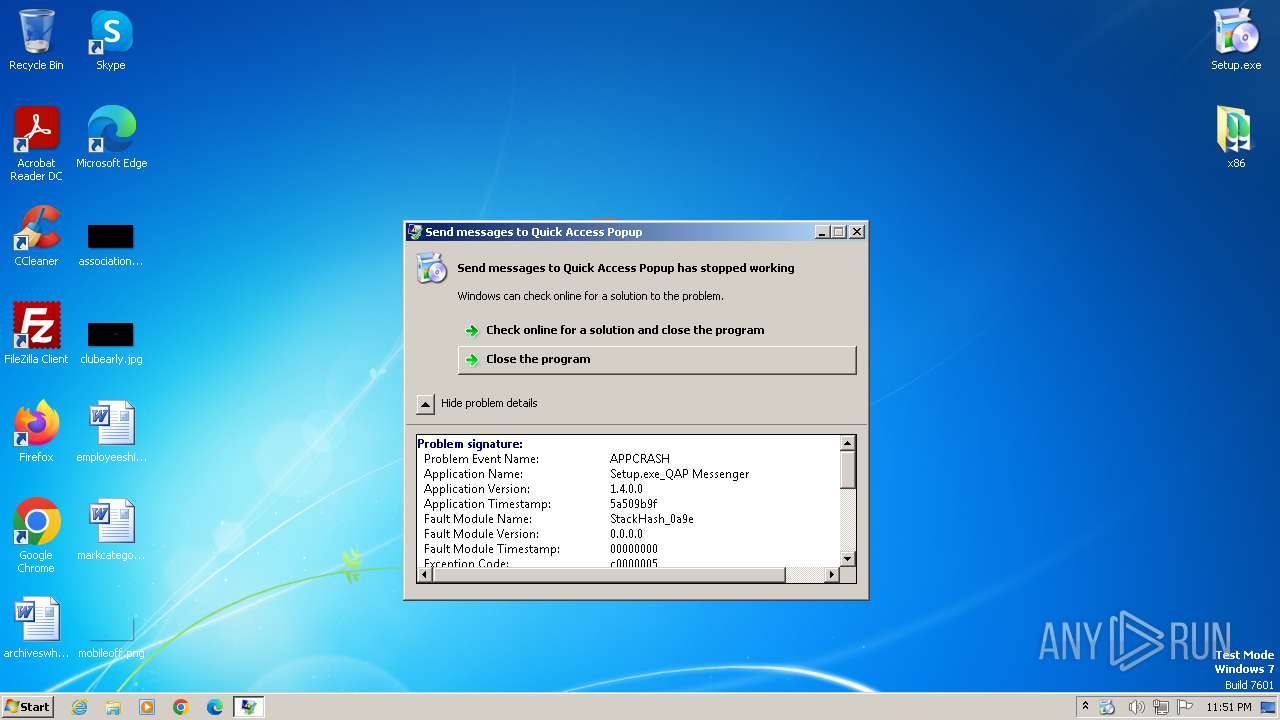Screen dimensions: 1280x720
Task: Click the 5a509b9f timestamp value
Action: point(634,504)
